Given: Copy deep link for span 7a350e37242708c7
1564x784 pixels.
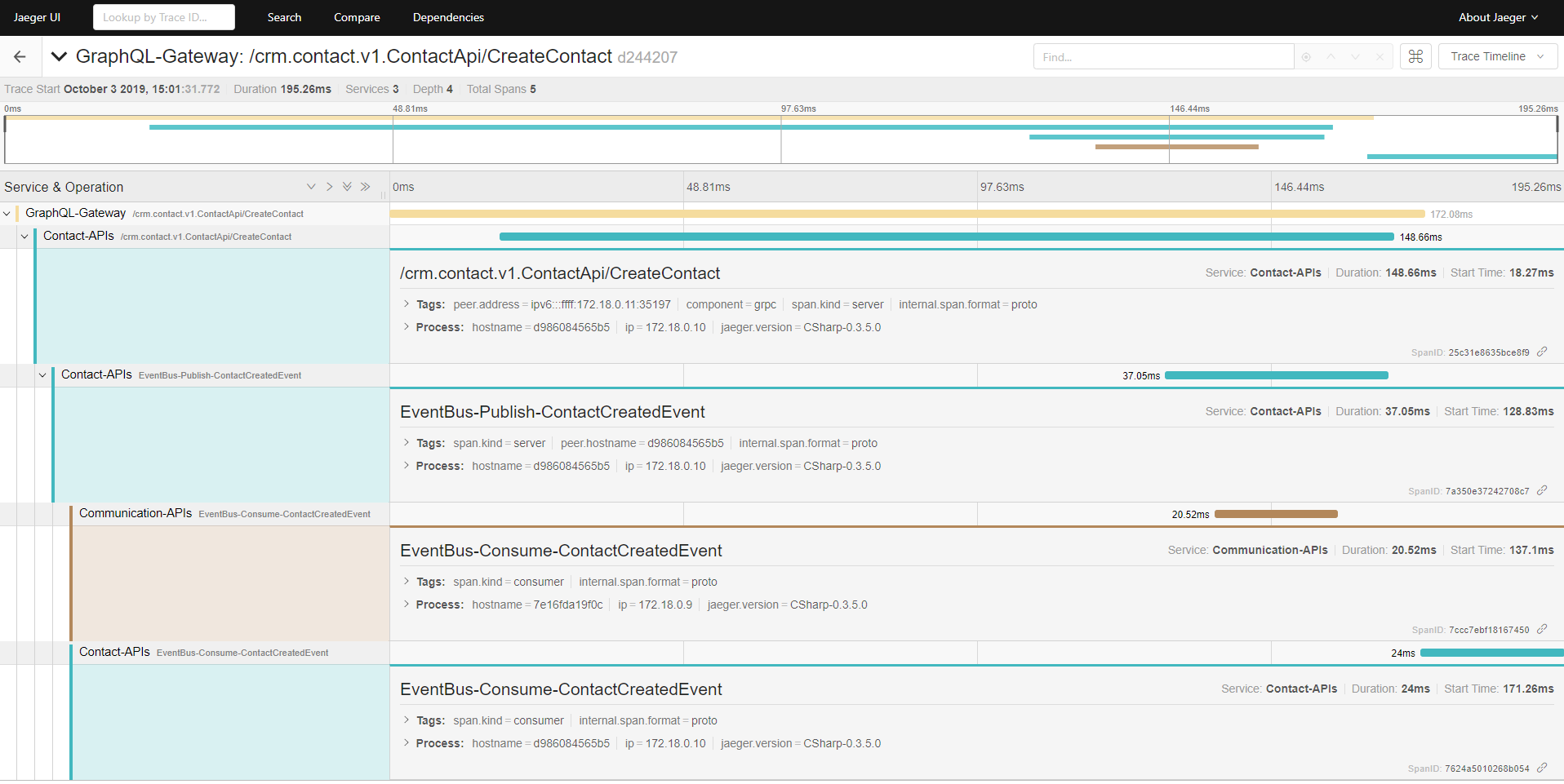Looking at the screenshot, I should point(1542,490).
